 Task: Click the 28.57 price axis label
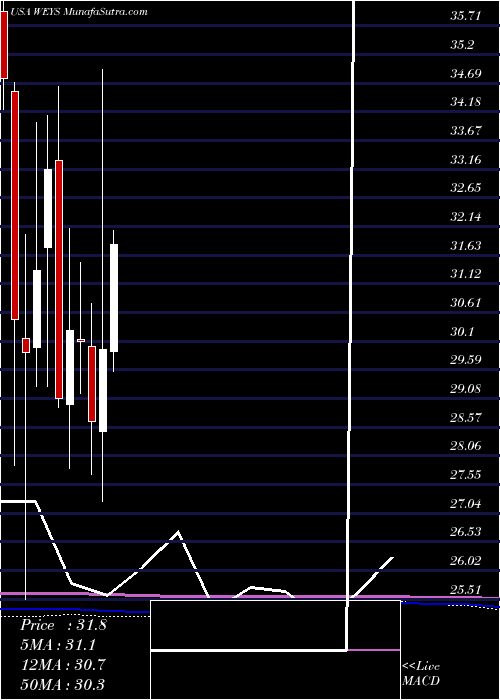466,418
